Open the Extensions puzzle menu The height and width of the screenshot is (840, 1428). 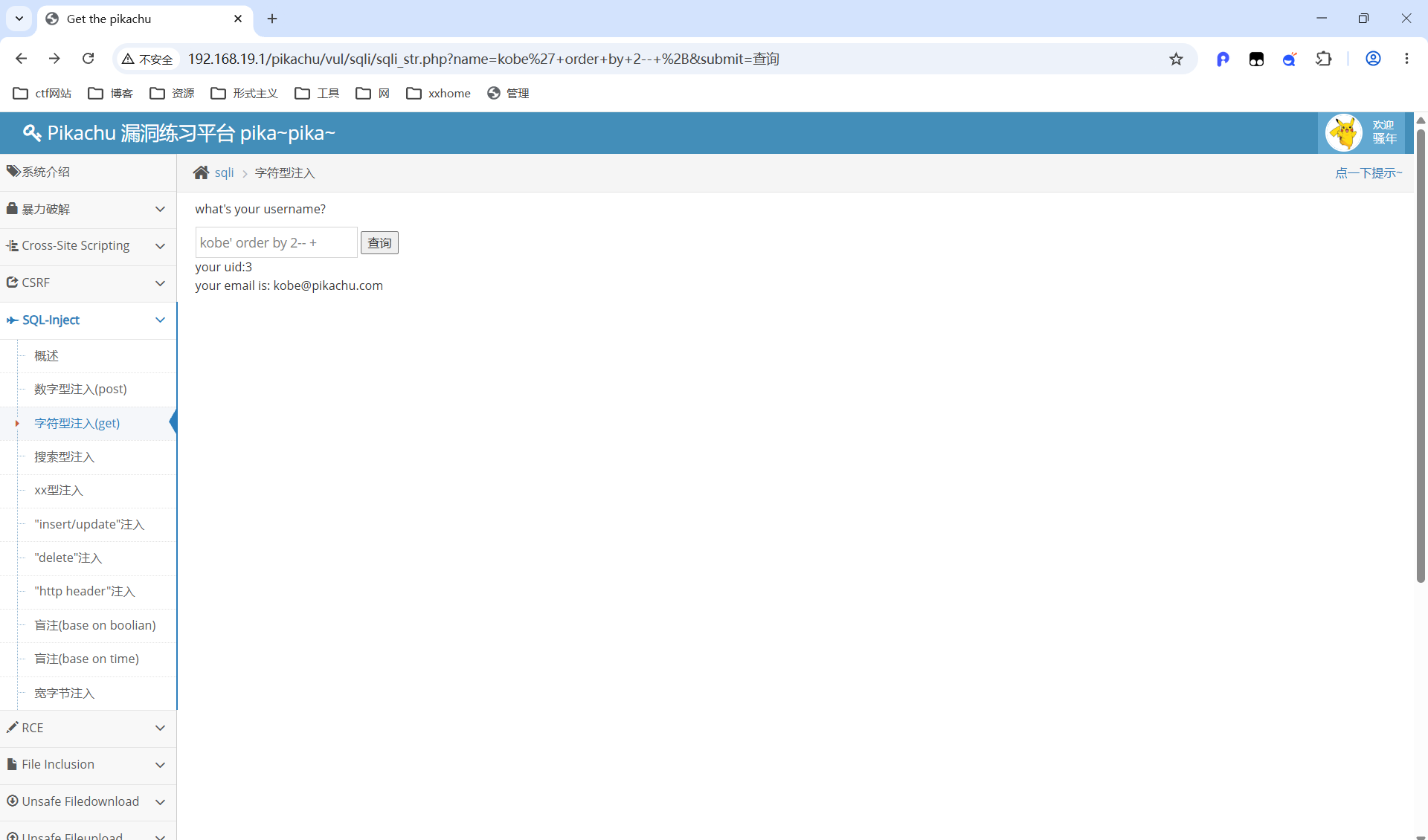(x=1324, y=59)
